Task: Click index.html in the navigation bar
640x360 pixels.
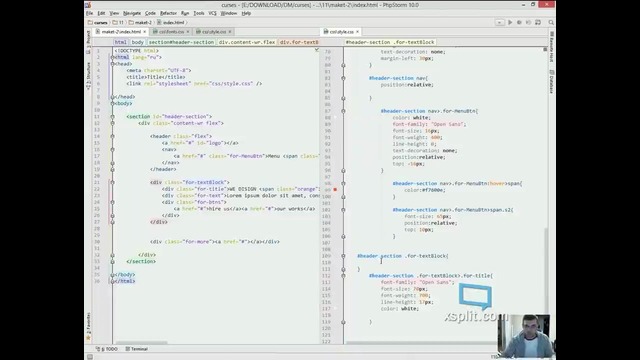Action: 171,22
